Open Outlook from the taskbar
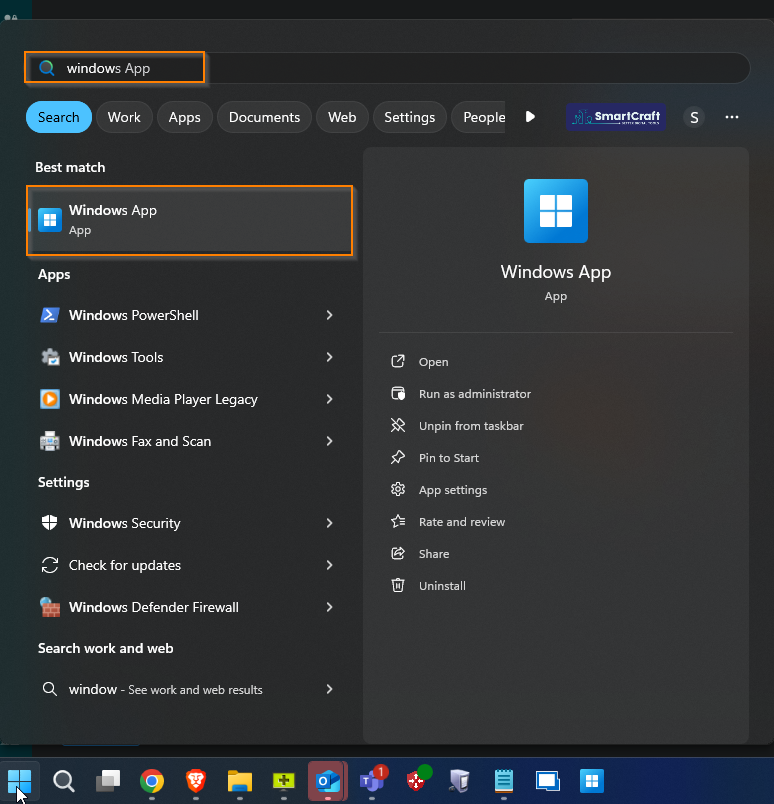Screen dimensions: 774x804 click(328, 781)
